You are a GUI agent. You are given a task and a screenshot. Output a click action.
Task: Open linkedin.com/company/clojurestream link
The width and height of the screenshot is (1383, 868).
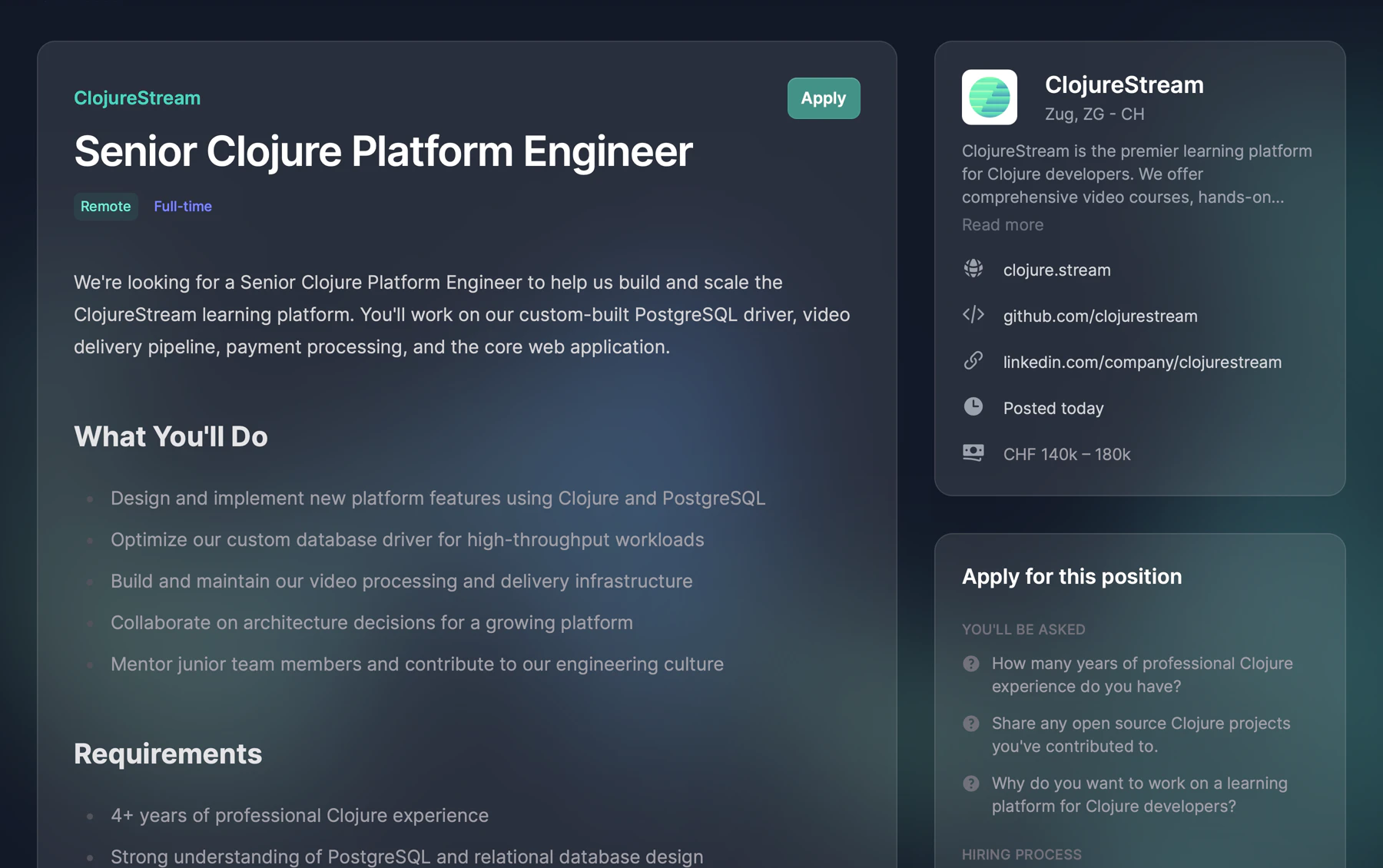[1143, 363]
